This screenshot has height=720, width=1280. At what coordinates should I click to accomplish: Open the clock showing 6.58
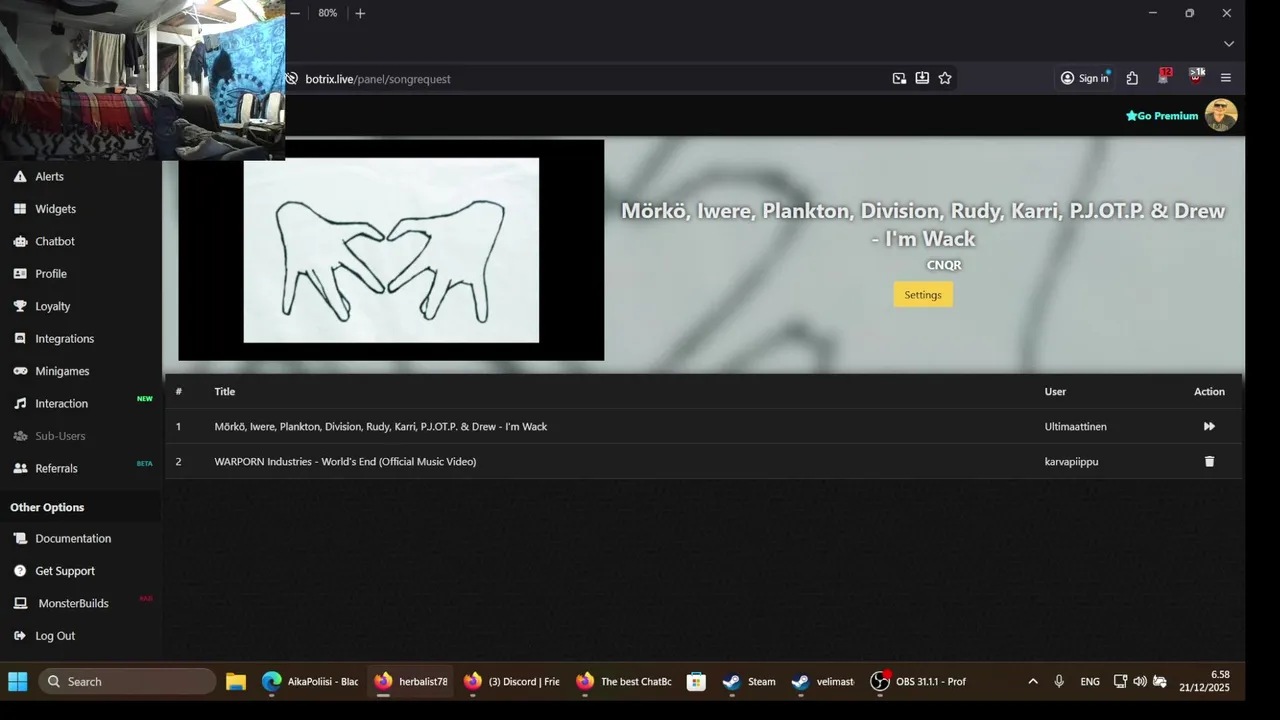[x=1204, y=681]
